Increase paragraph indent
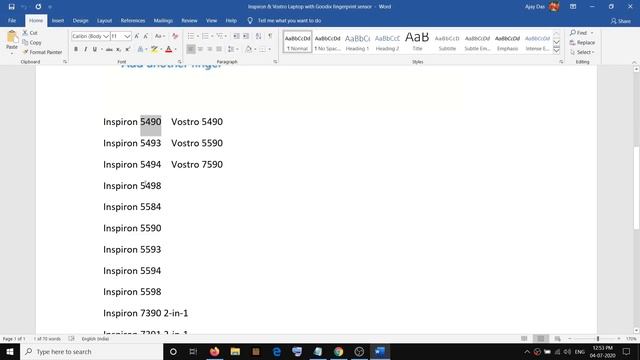Viewport: 640px width, 360px height. (x=246, y=36)
